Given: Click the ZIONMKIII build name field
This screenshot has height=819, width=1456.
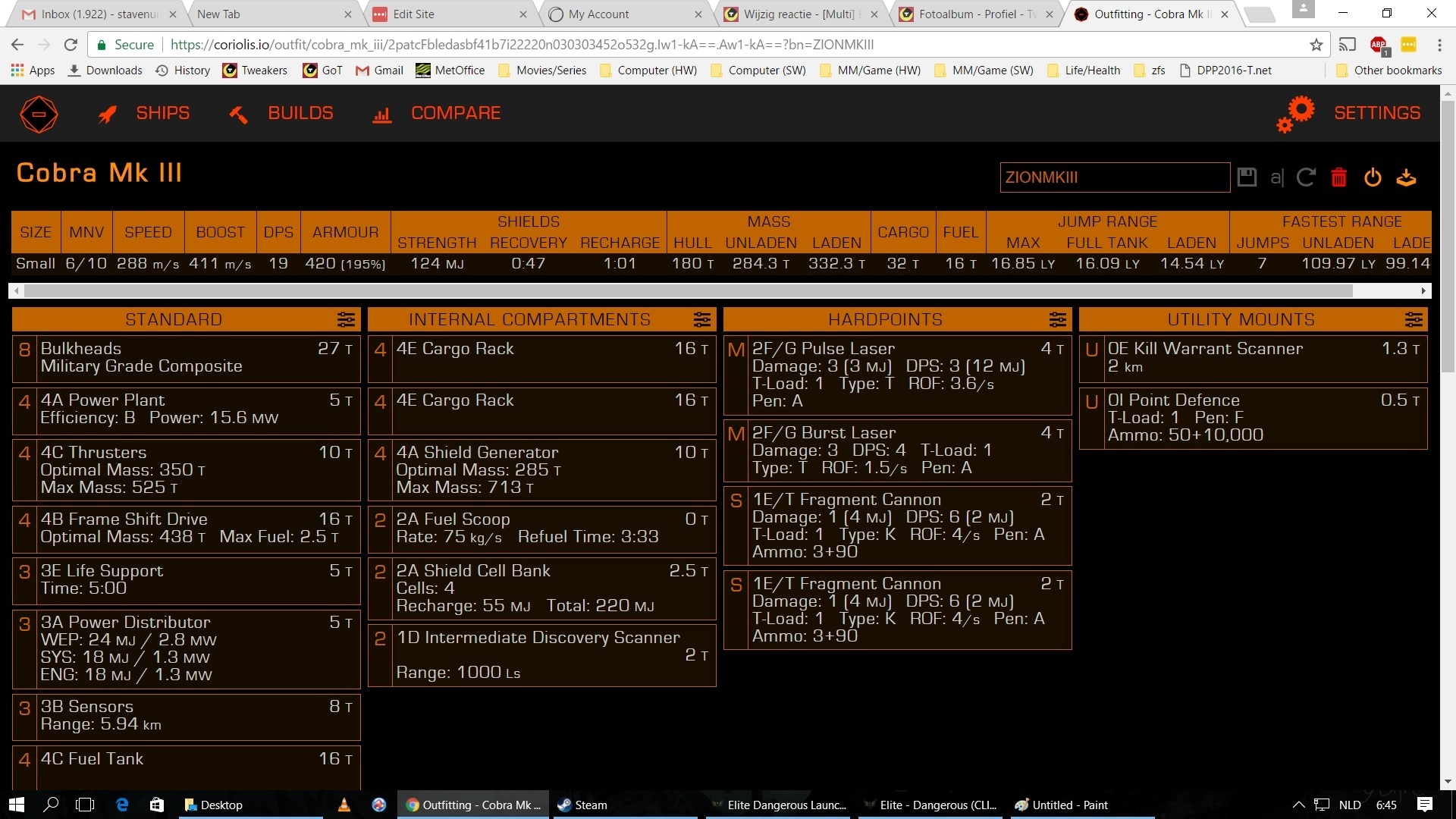Looking at the screenshot, I should point(1114,177).
